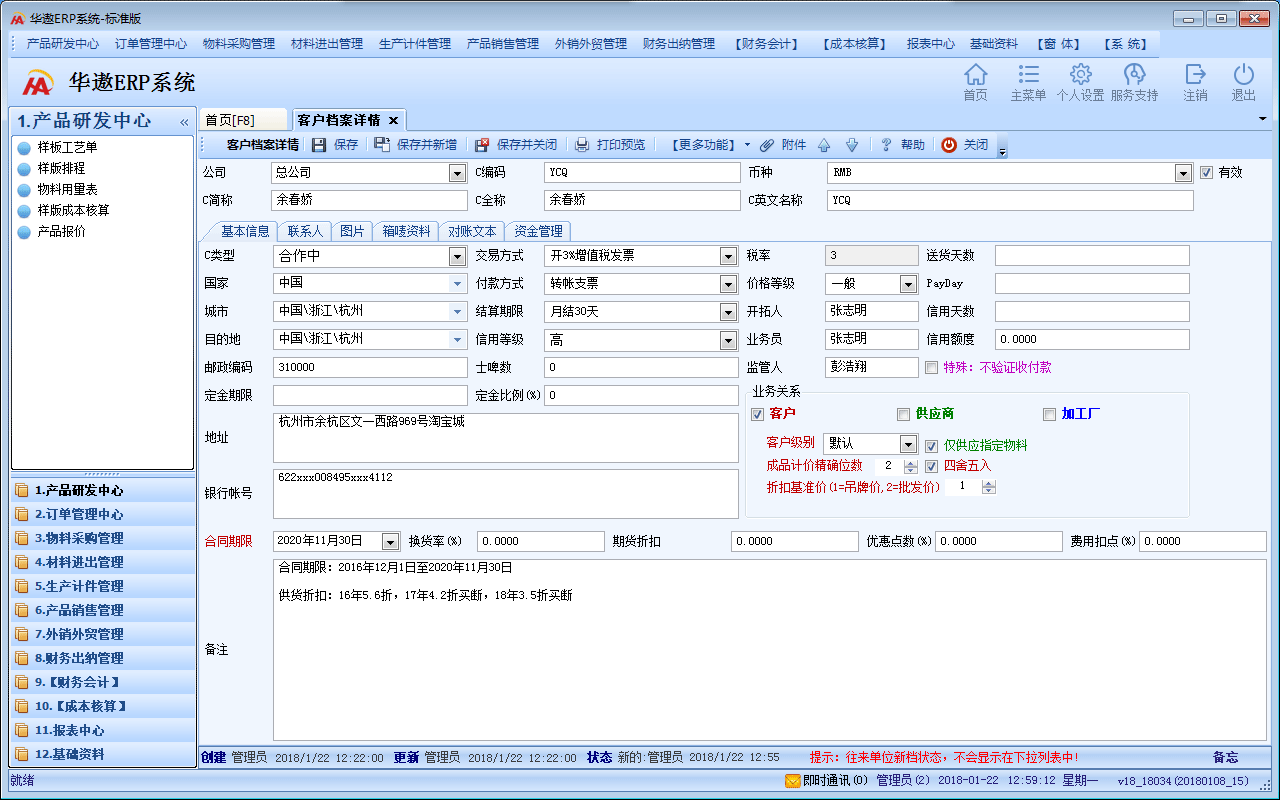The image size is (1280, 800).
Task: Click the 首页 home icon in header
Action: tap(975, 74)
